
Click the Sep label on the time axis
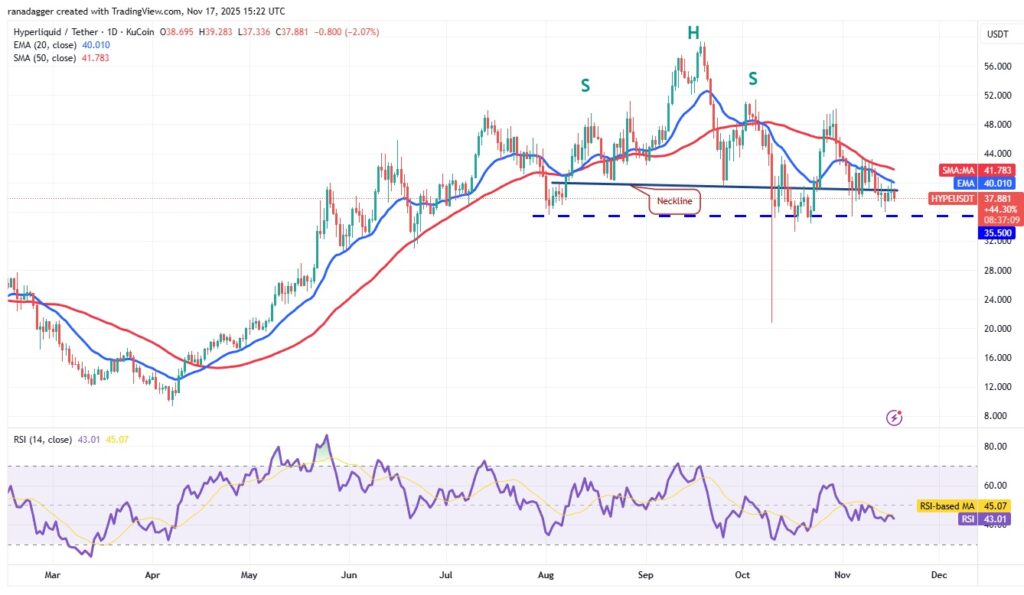click(644, 576)
